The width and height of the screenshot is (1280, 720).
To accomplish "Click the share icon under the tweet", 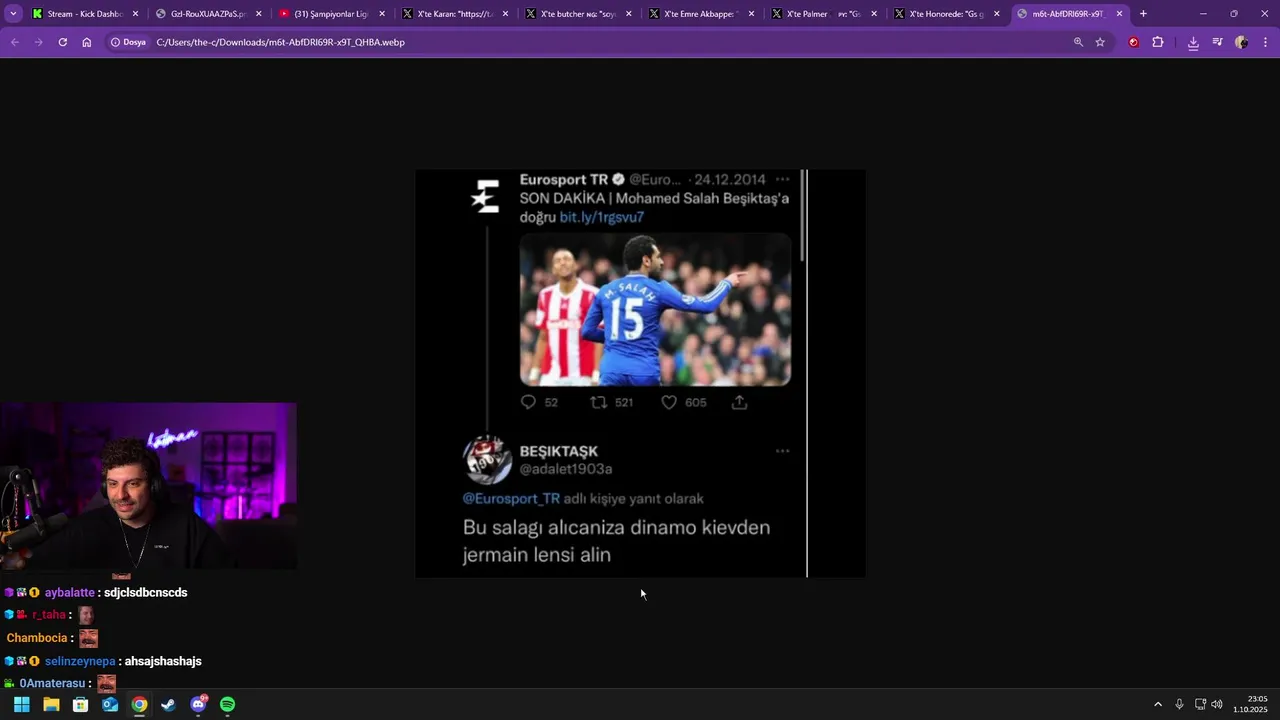I will [739, 402].
